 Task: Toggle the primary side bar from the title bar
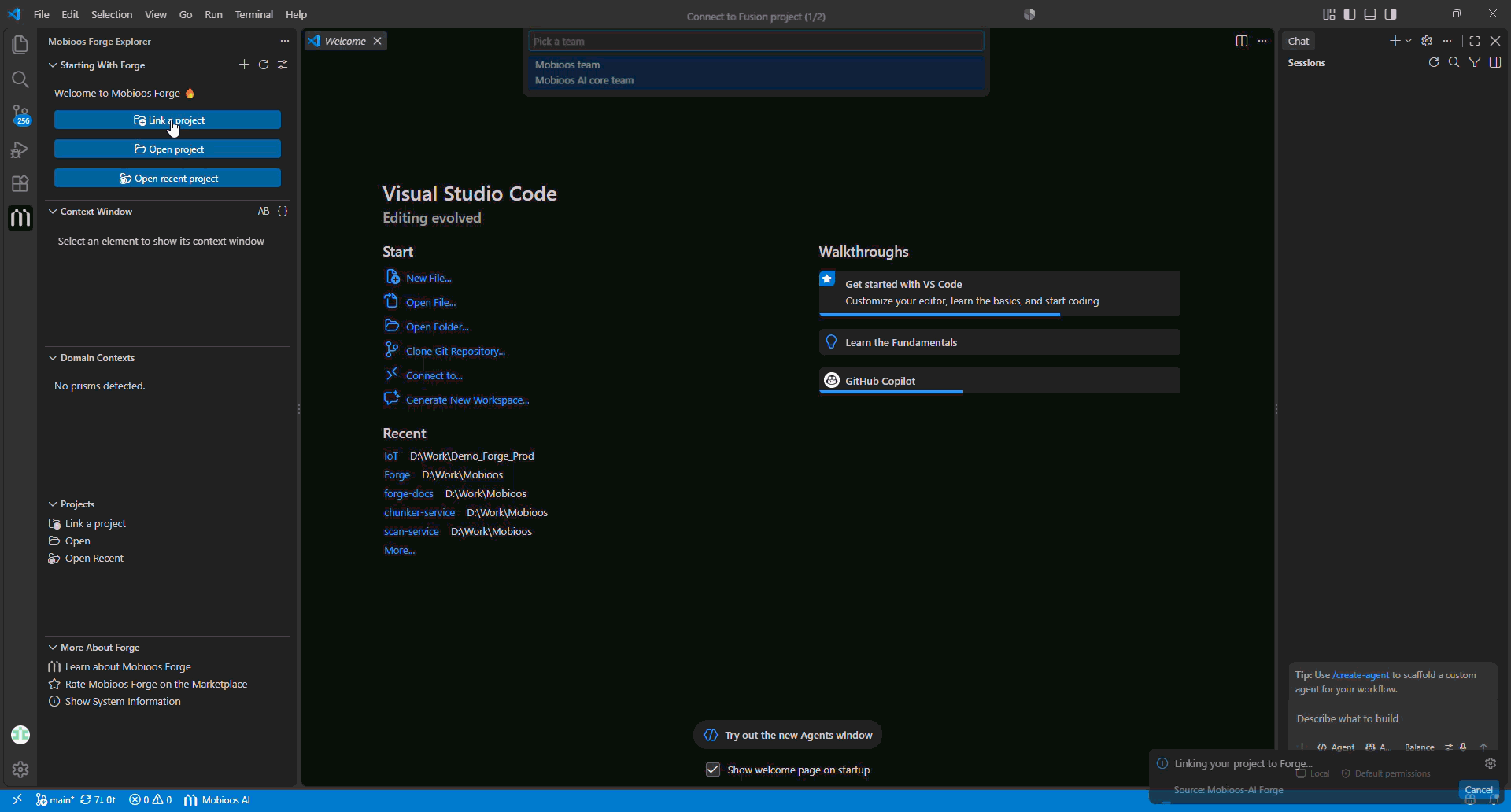1350,14
